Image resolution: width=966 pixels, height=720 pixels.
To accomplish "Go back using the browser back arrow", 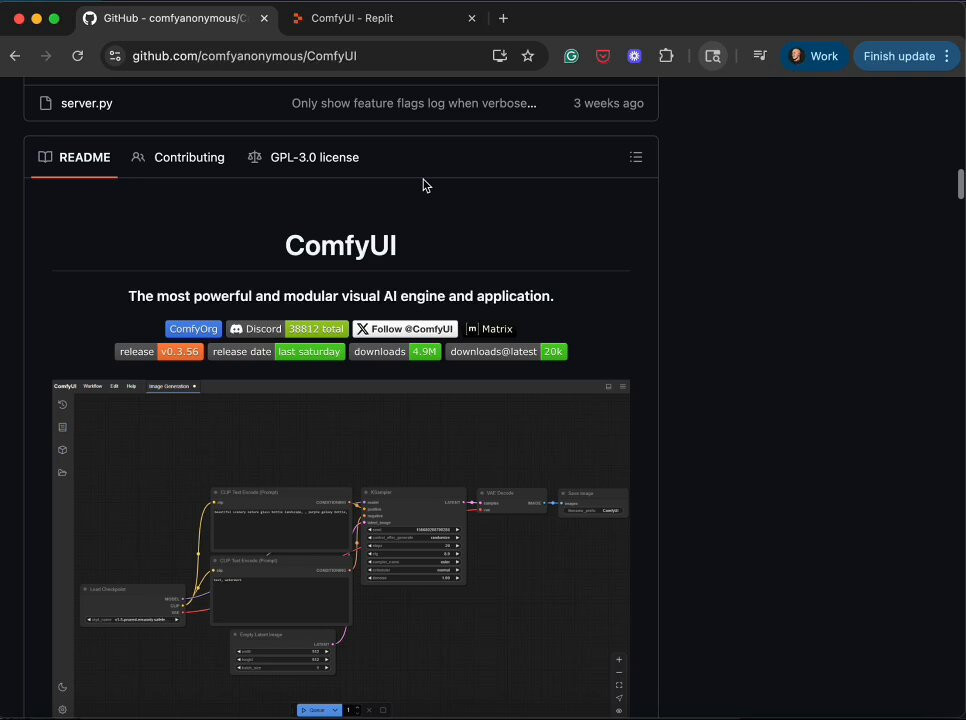I will [15, 56].
